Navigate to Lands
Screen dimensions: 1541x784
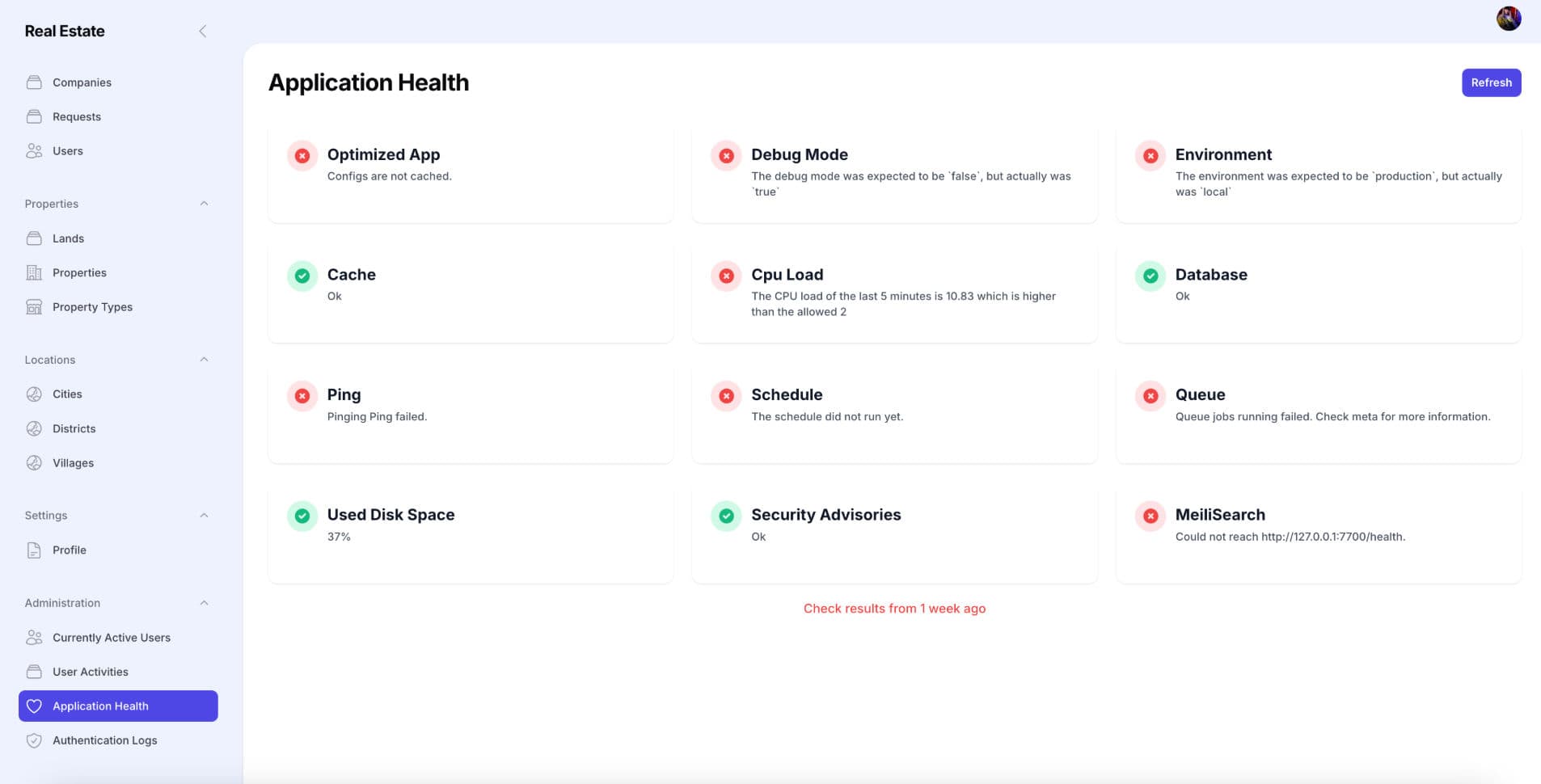118,238
